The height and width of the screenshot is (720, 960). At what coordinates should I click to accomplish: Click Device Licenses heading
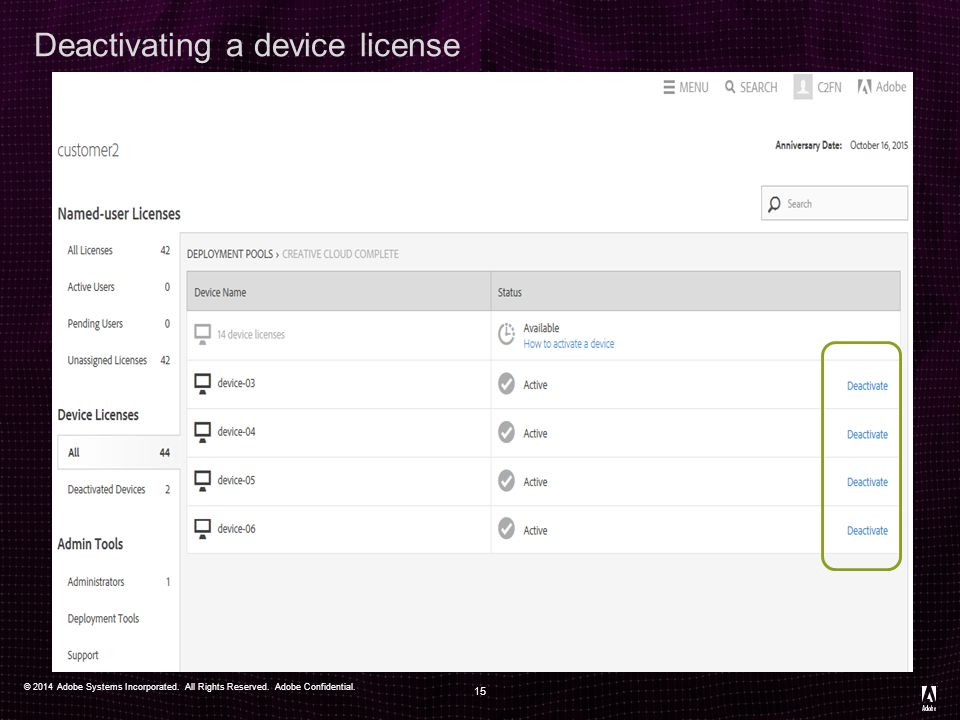click(98, 415)
